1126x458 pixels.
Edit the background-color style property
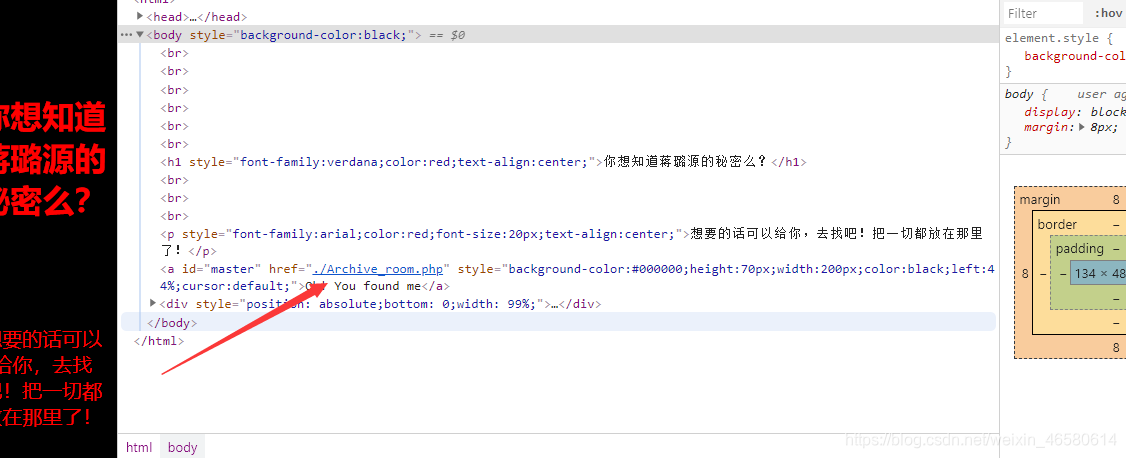(x=1074, y=56)
